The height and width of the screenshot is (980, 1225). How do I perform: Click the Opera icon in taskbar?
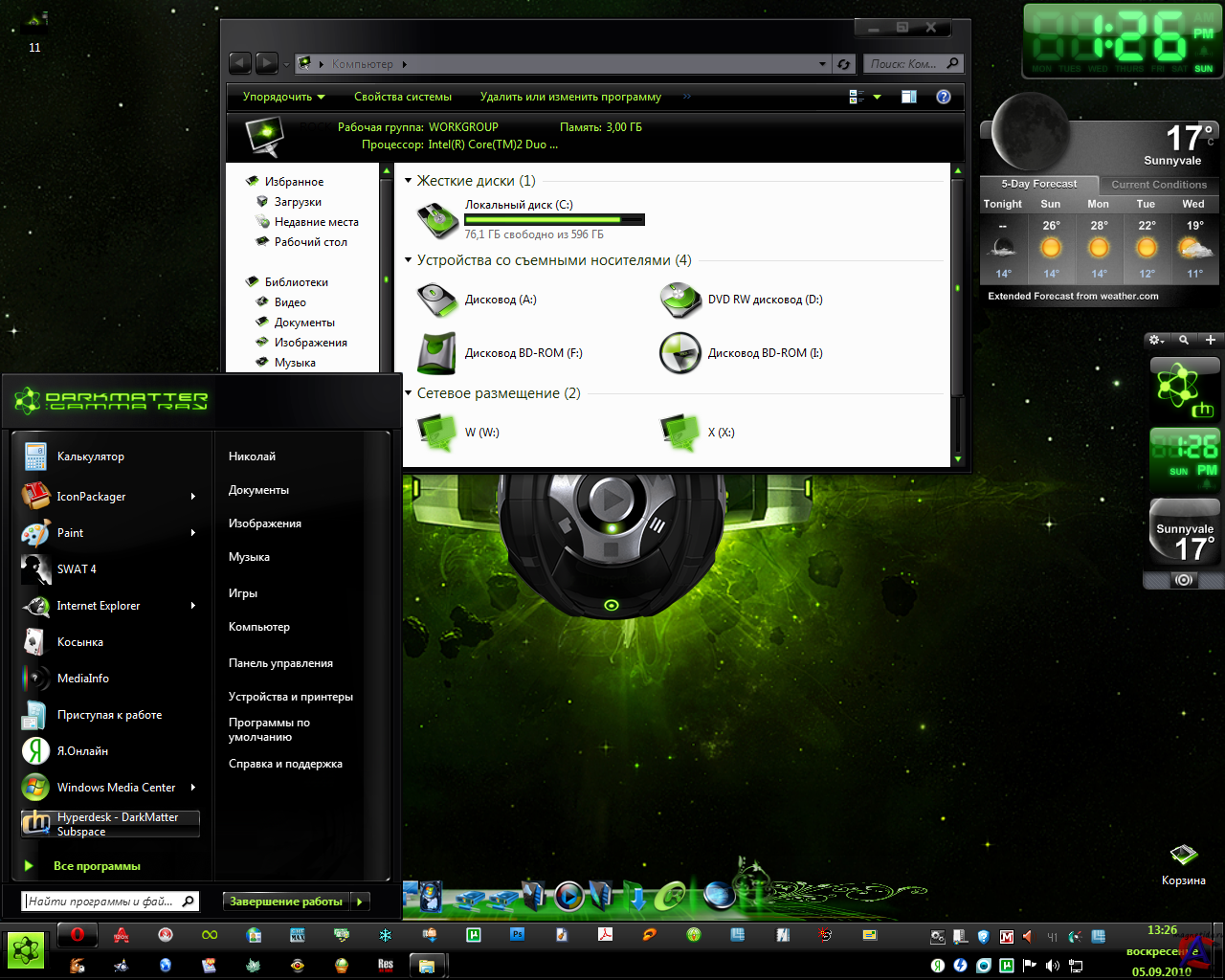coord(78,935)
